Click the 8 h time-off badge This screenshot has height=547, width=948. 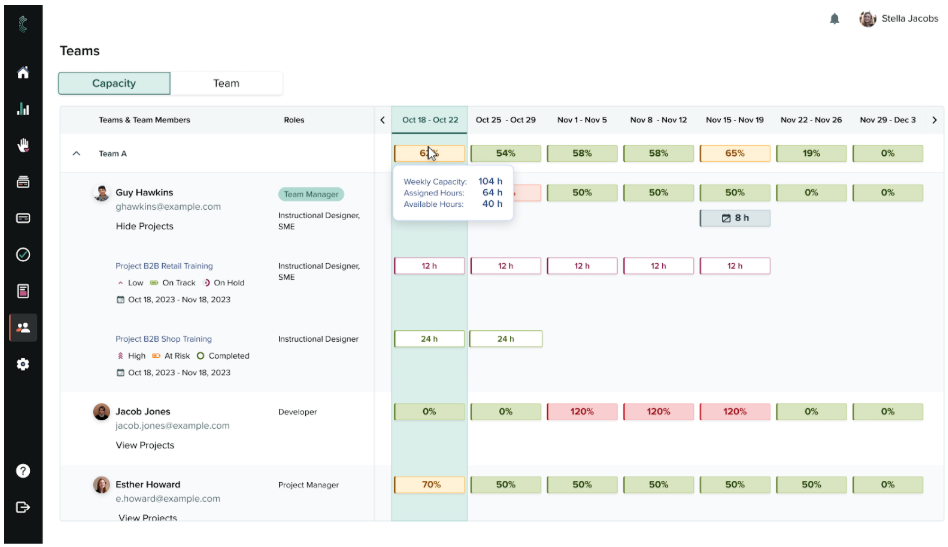735,218
